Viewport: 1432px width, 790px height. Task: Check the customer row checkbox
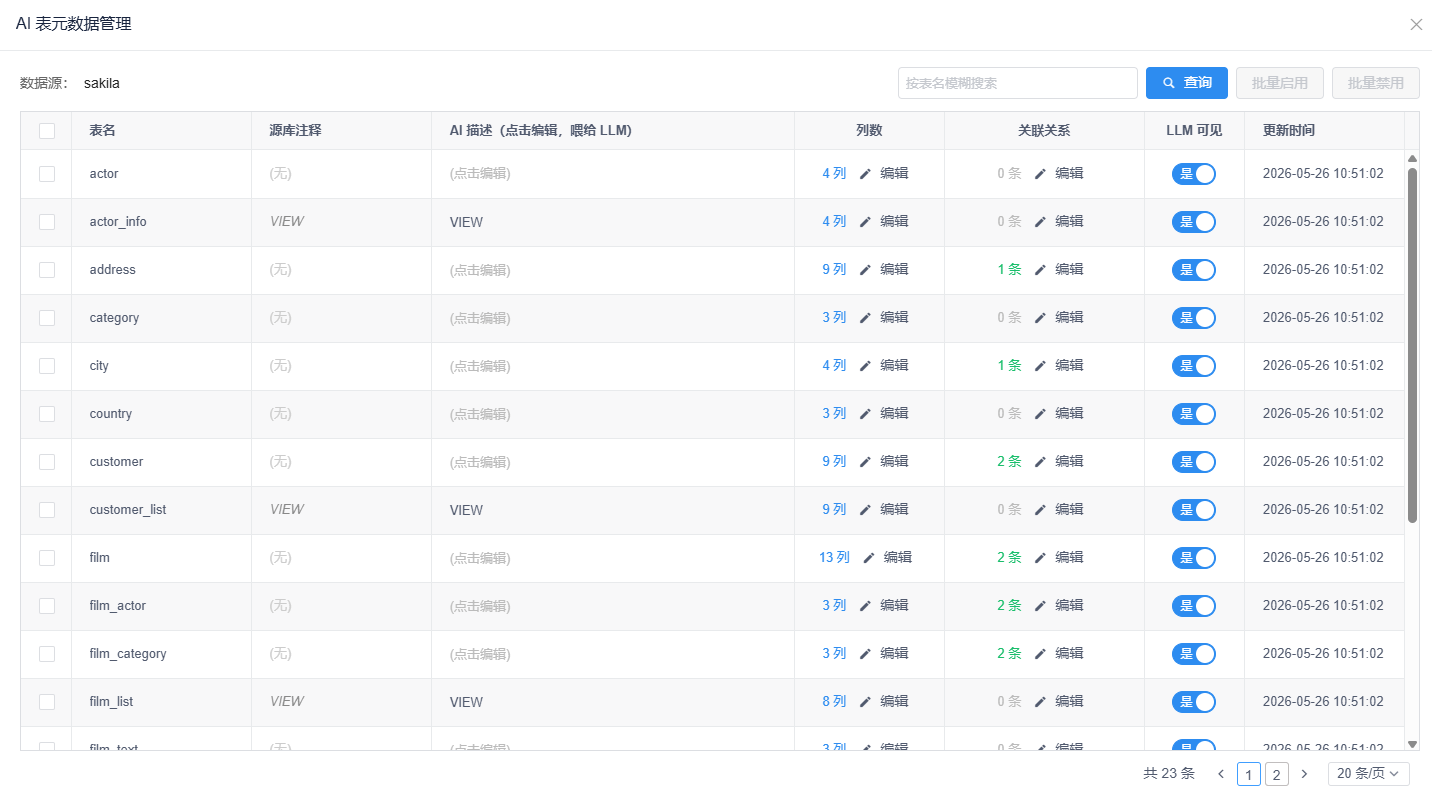pyautogui.click(x=47, y=462)
